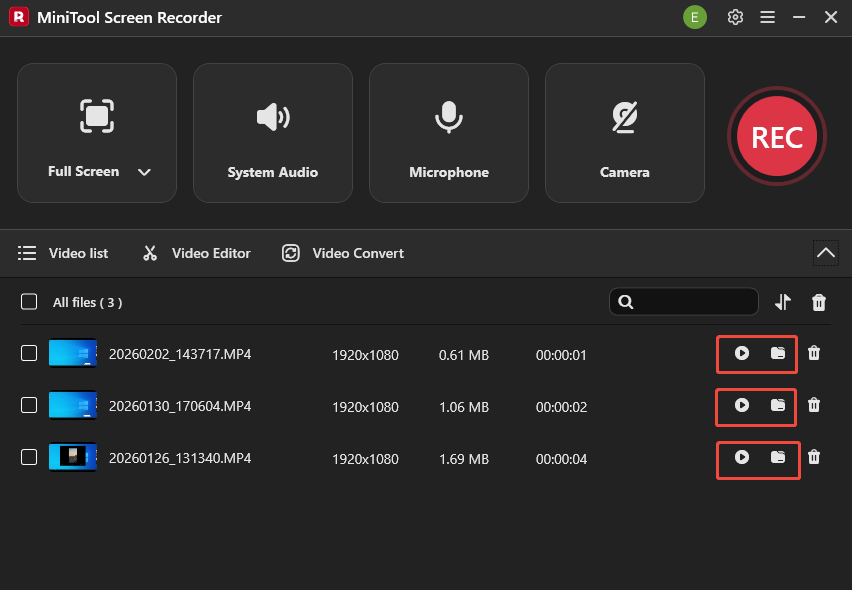
Task: Play the 20260126_131340.MP4 recording
Action: point(743,459)
